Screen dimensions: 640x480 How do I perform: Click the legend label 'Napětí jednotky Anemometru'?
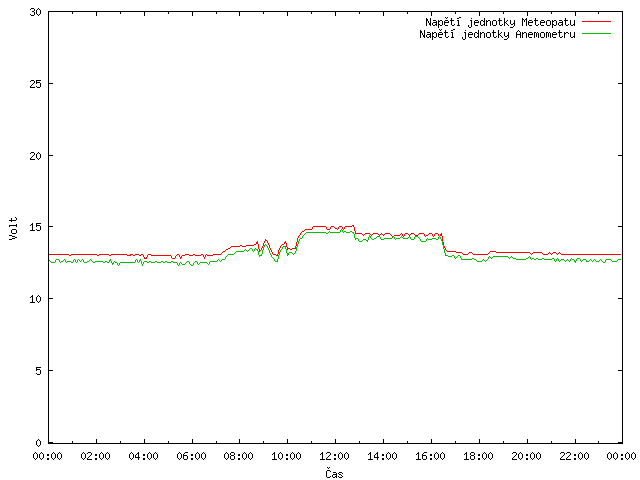click(x=497, y=34)
